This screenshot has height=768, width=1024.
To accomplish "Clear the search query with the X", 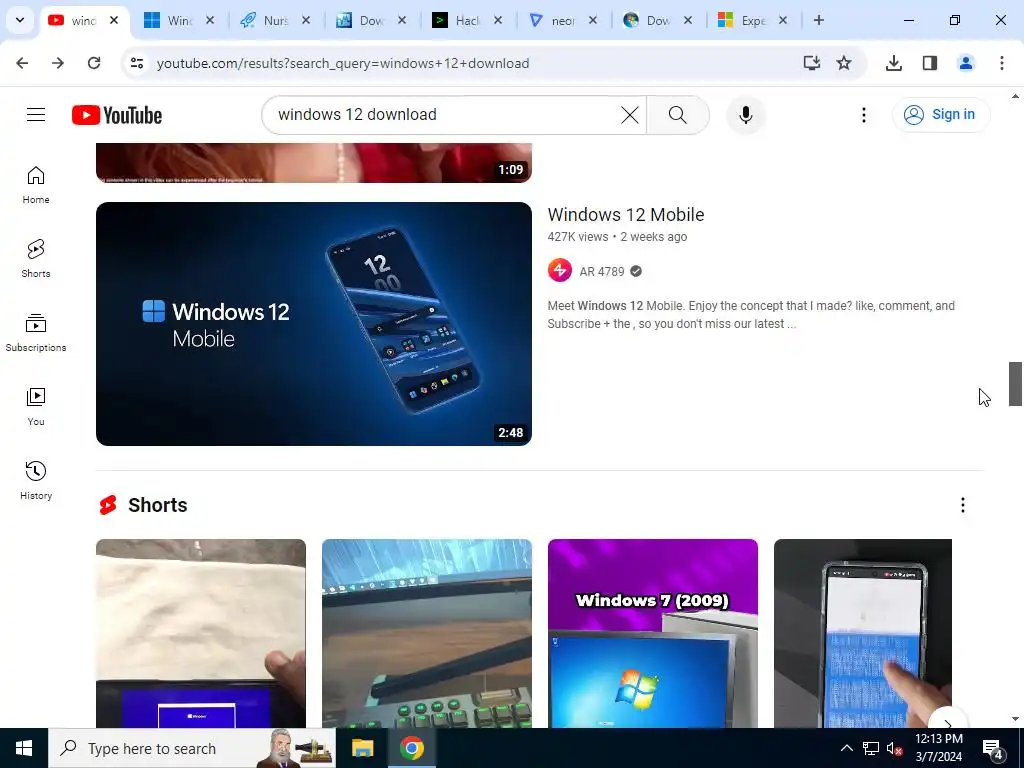I will tap(630, 115).
